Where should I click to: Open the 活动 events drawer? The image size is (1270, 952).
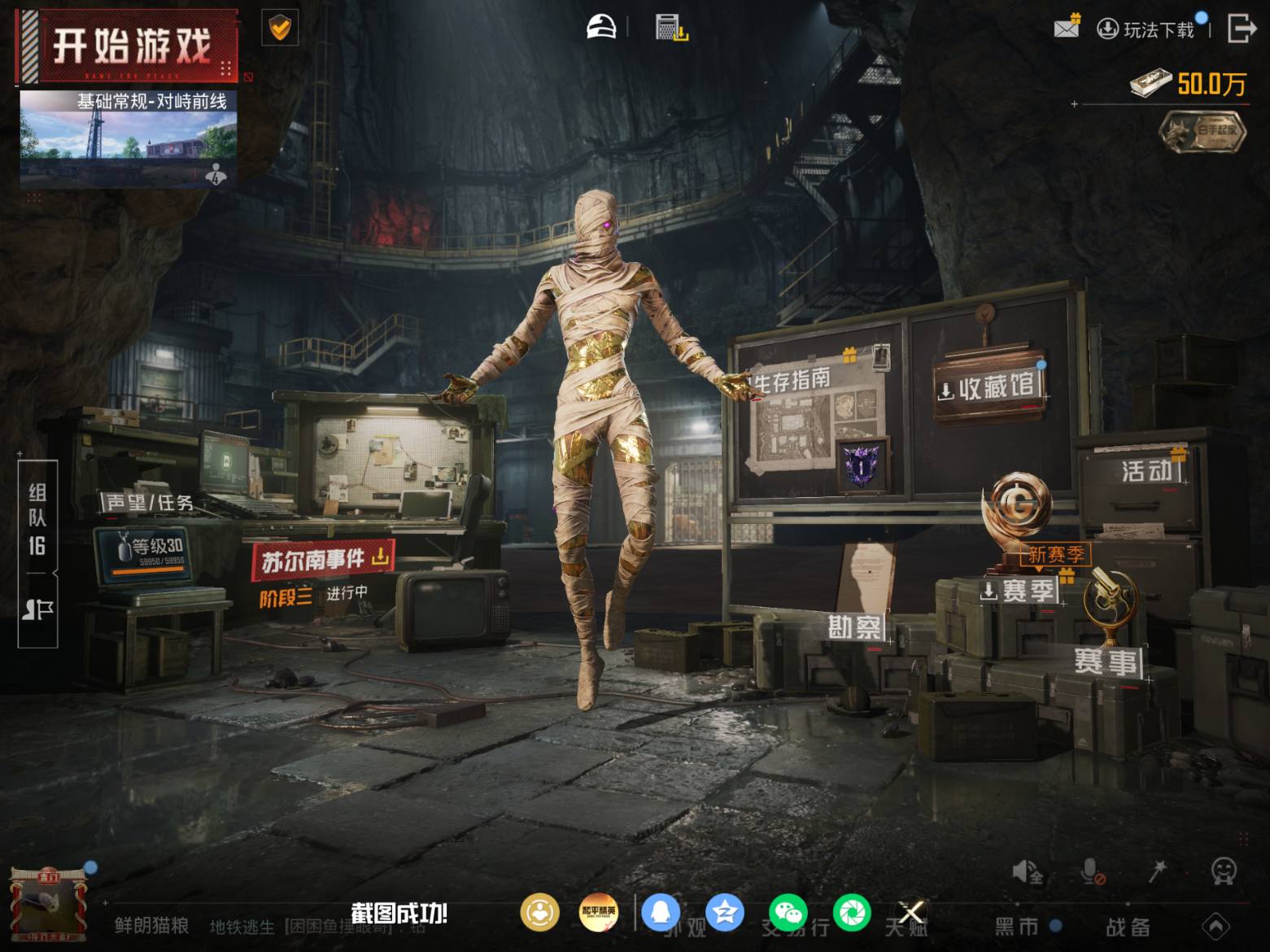[1146, 470]
